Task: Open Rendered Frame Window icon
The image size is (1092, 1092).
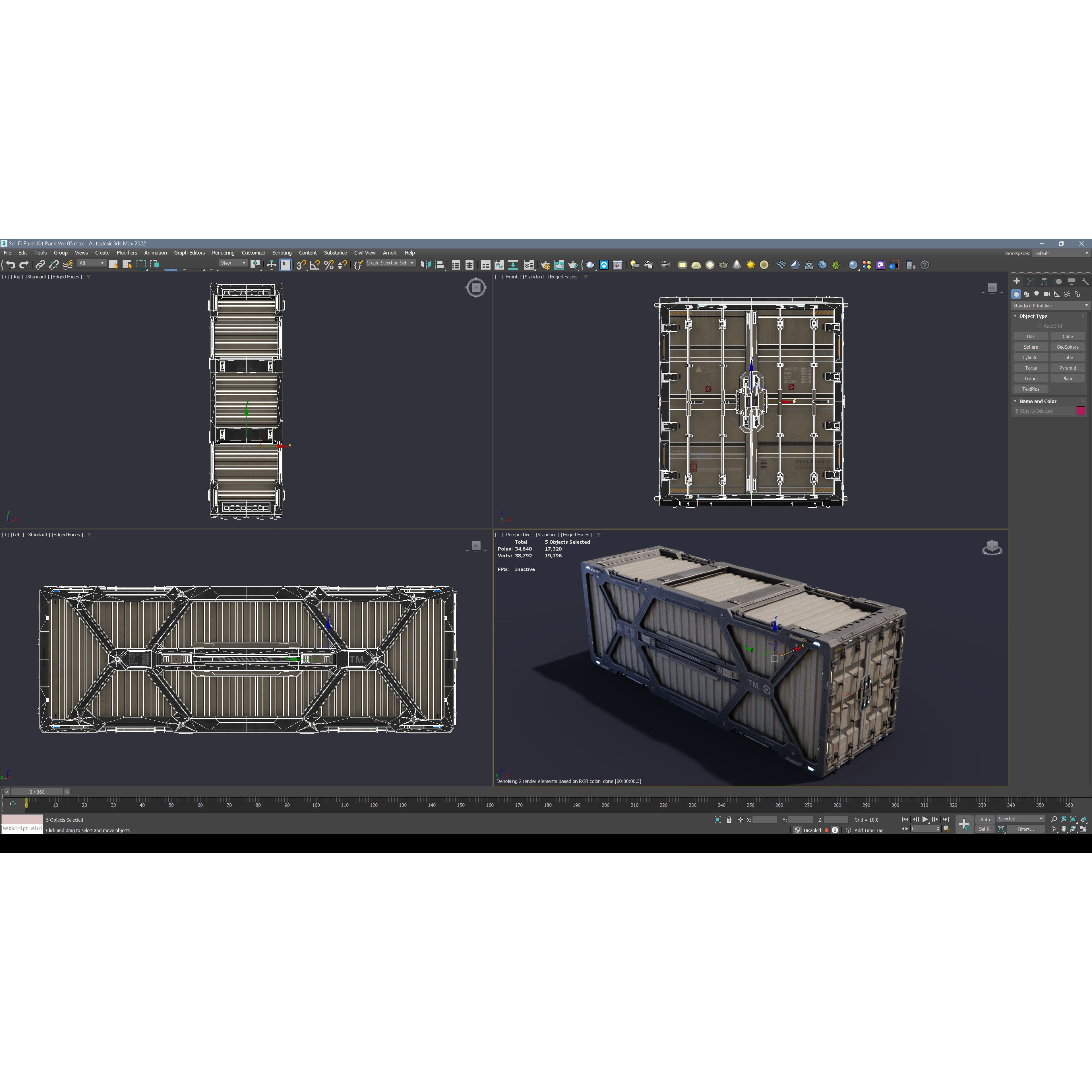Action: click(559, 265)
